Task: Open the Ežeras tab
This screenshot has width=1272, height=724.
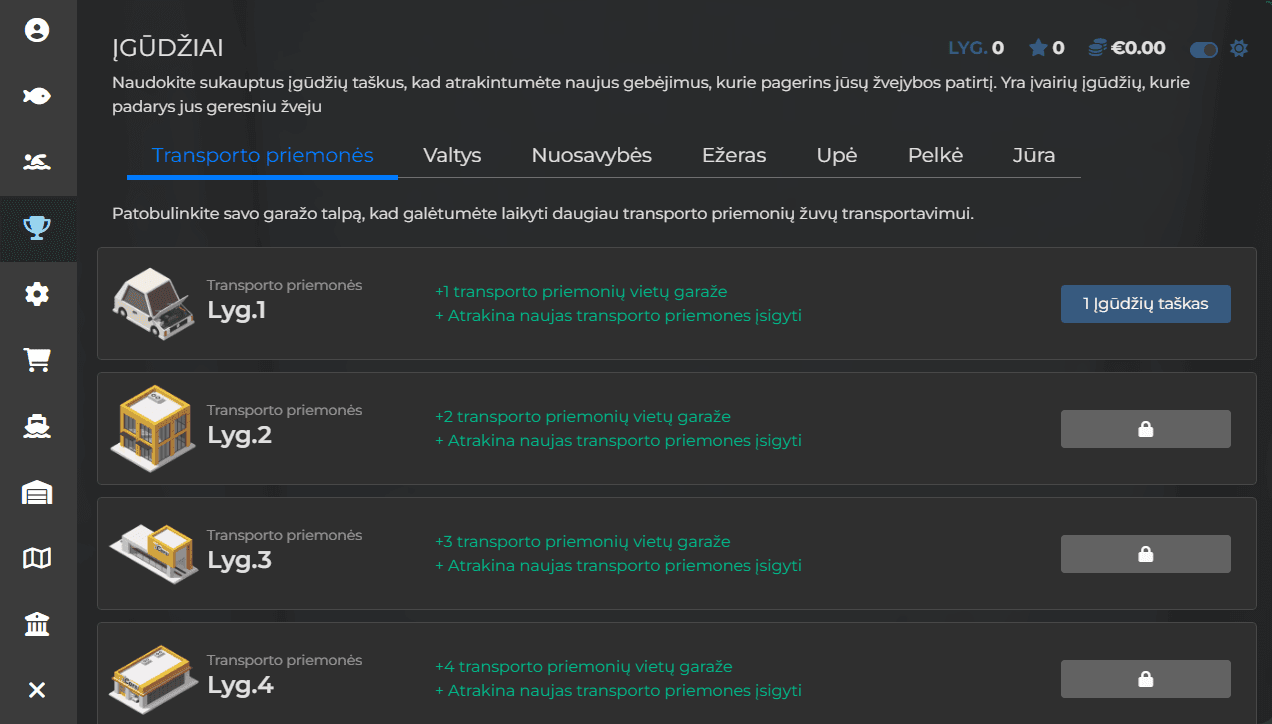Action: pos(734,156)
